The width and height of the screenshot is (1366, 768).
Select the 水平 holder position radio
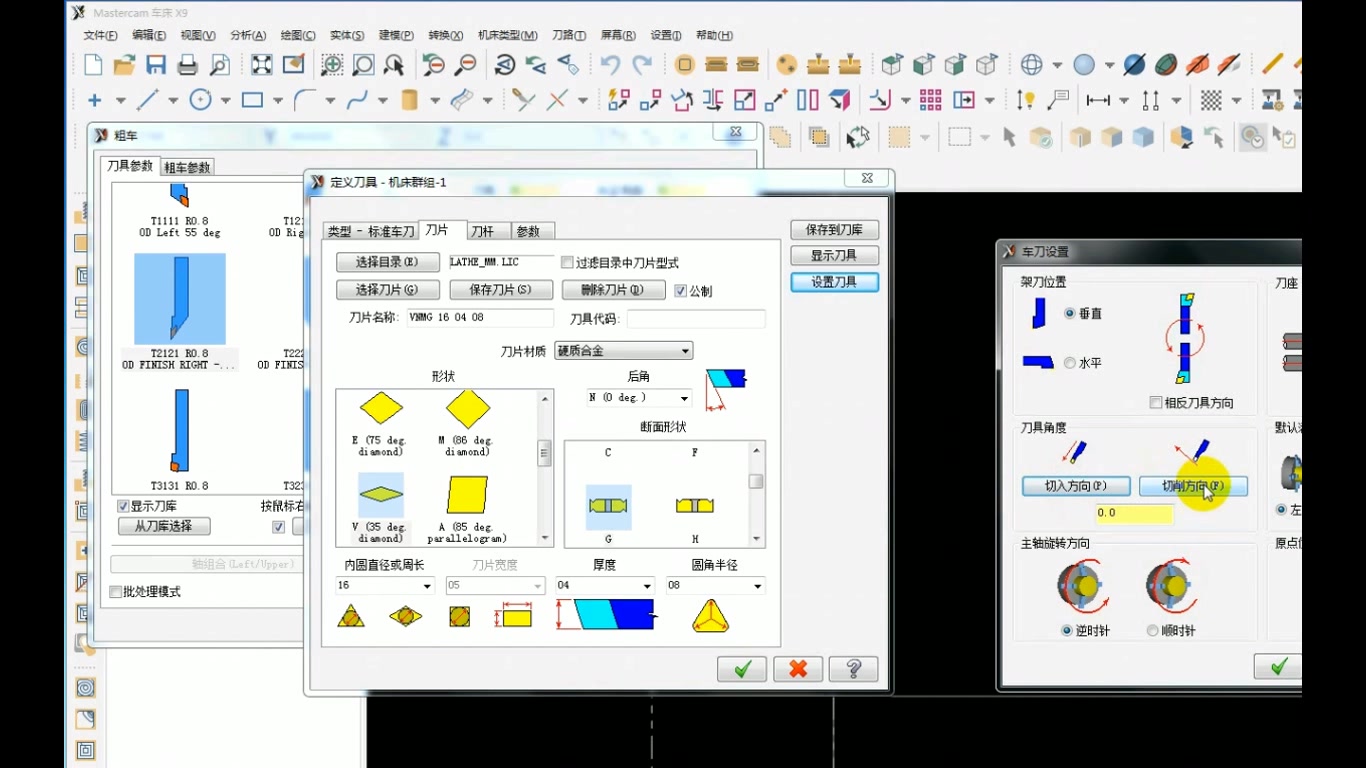pos(1070,363)
